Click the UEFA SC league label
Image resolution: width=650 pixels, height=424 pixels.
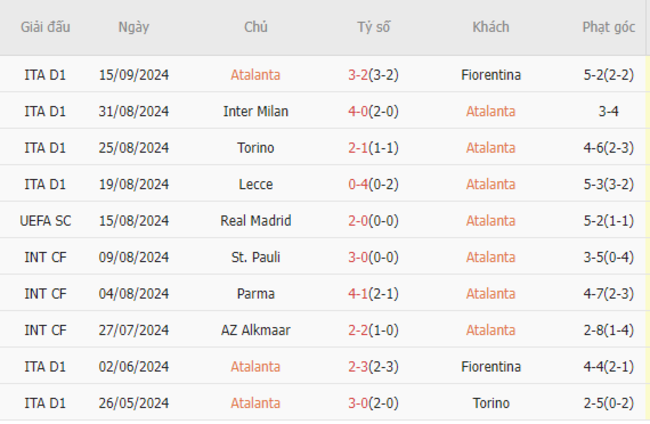(x=45, y=221)
